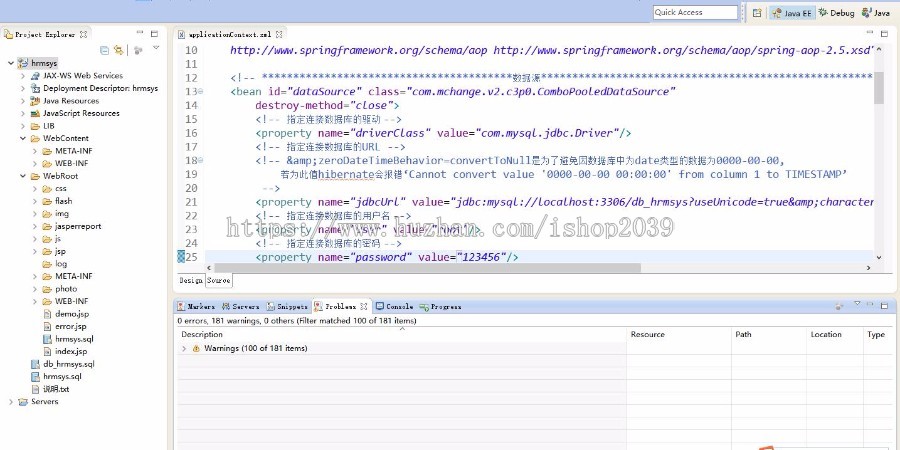
Task: Select JAX-WS Web Services icon
Action: [x=35, y=76]
